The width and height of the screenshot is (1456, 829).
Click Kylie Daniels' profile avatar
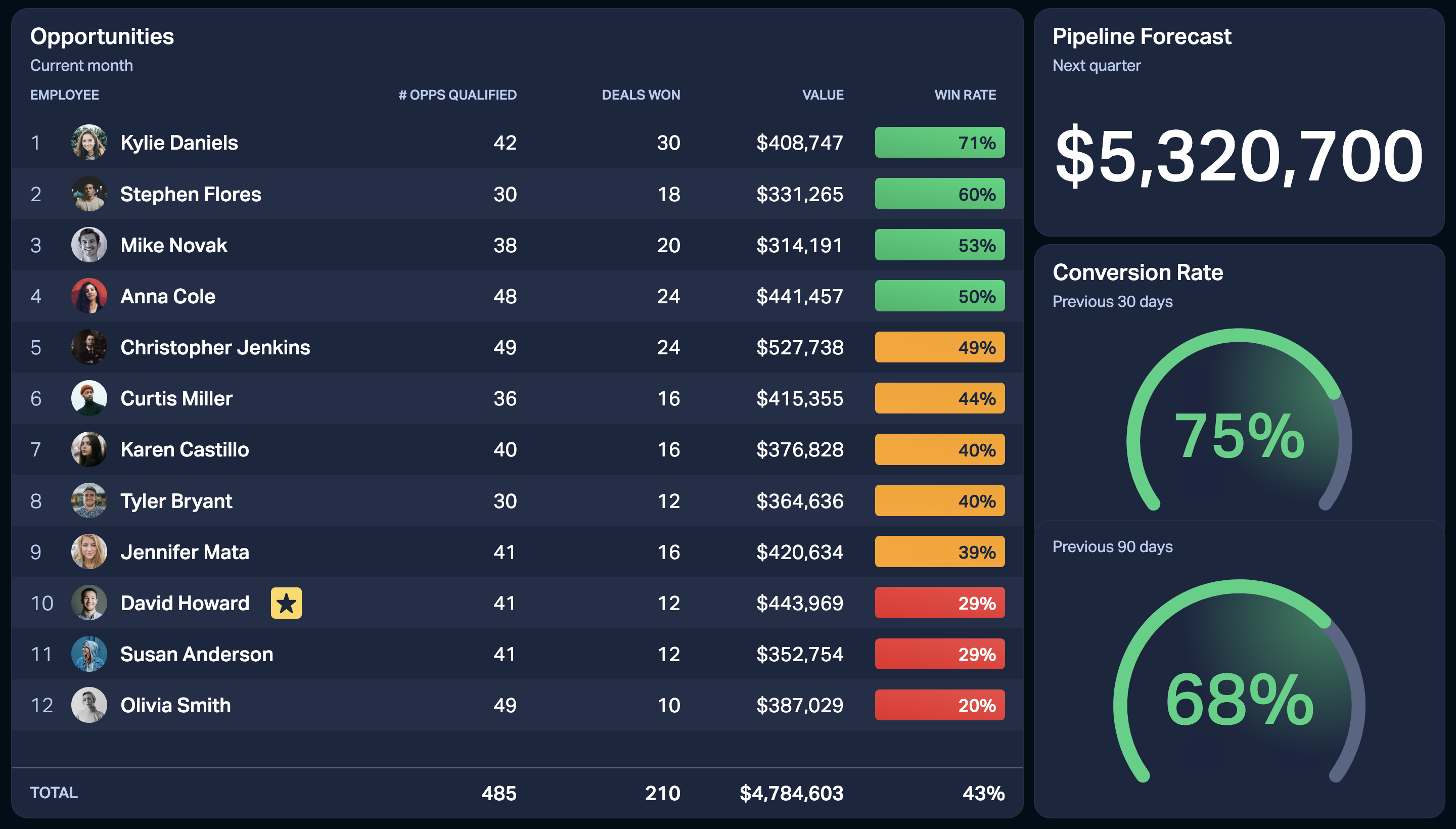tap(89, 143)
